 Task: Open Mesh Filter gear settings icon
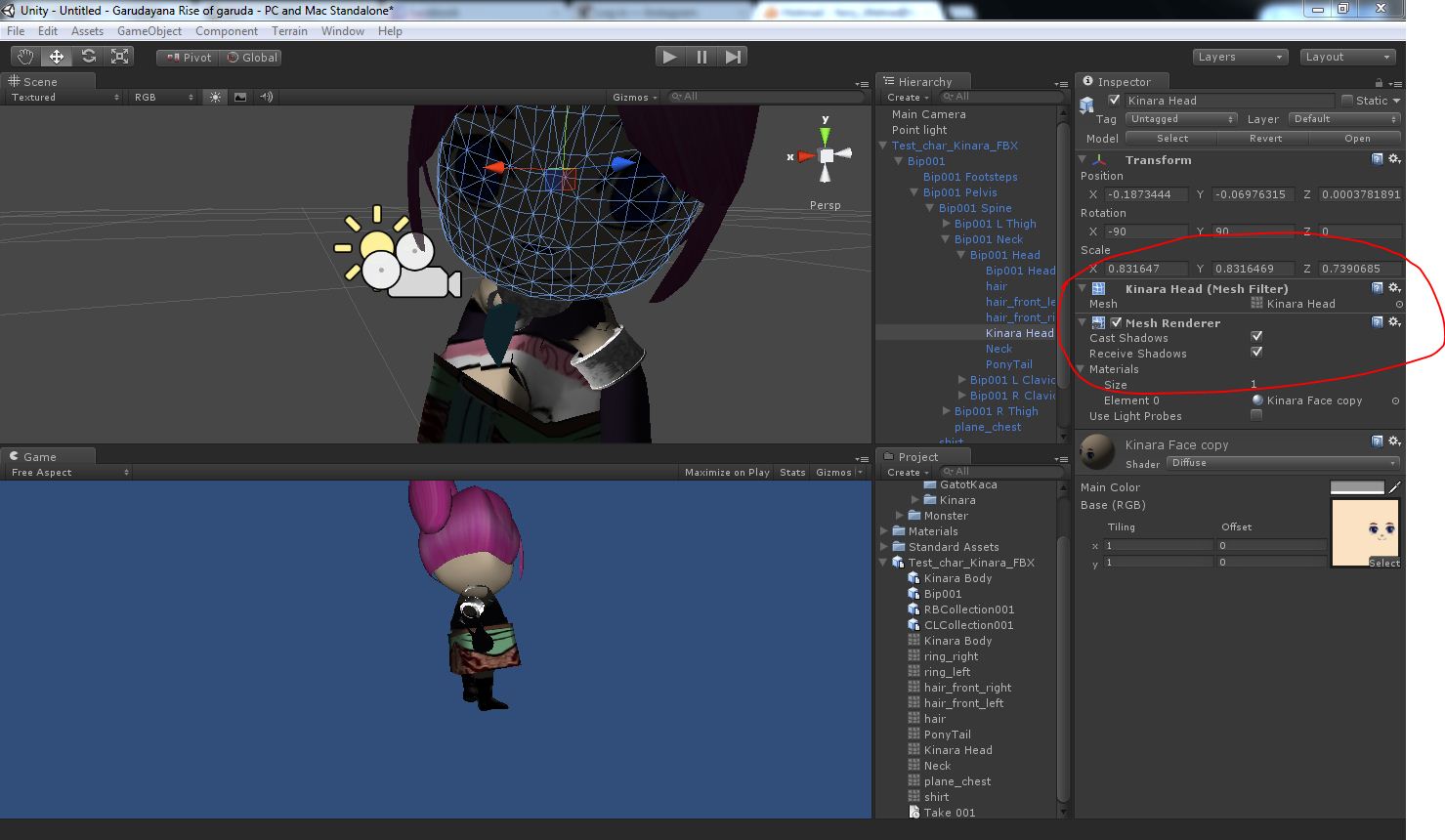[1394, 288]
